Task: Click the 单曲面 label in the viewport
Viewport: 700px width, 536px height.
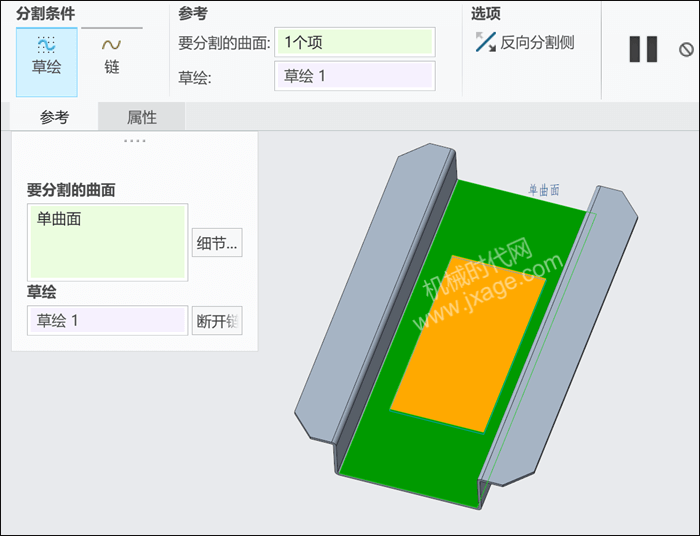Action: pyautogui.click(x=544, y=190)
